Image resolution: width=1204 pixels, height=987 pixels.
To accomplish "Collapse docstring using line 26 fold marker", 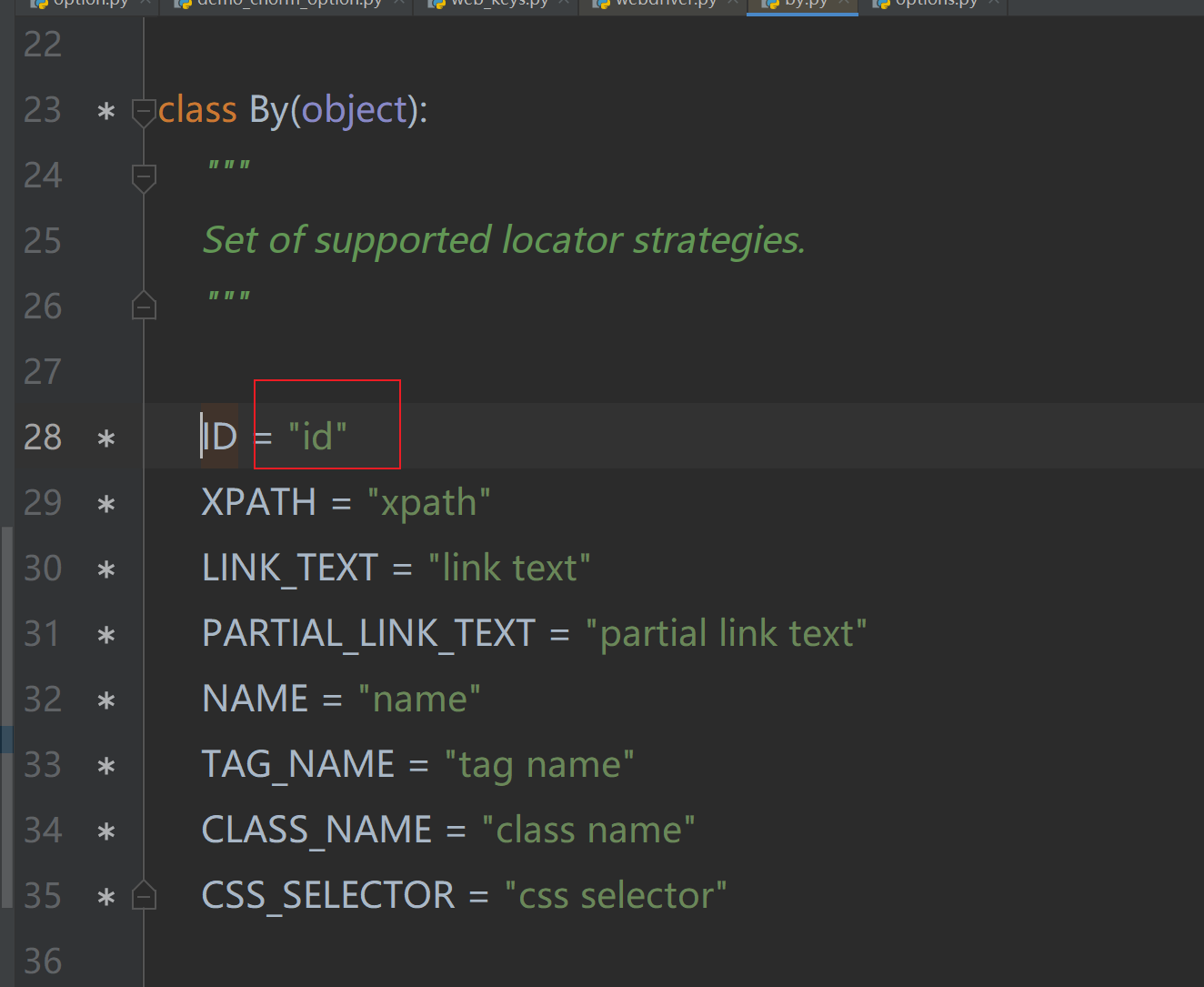I will 144,306.
